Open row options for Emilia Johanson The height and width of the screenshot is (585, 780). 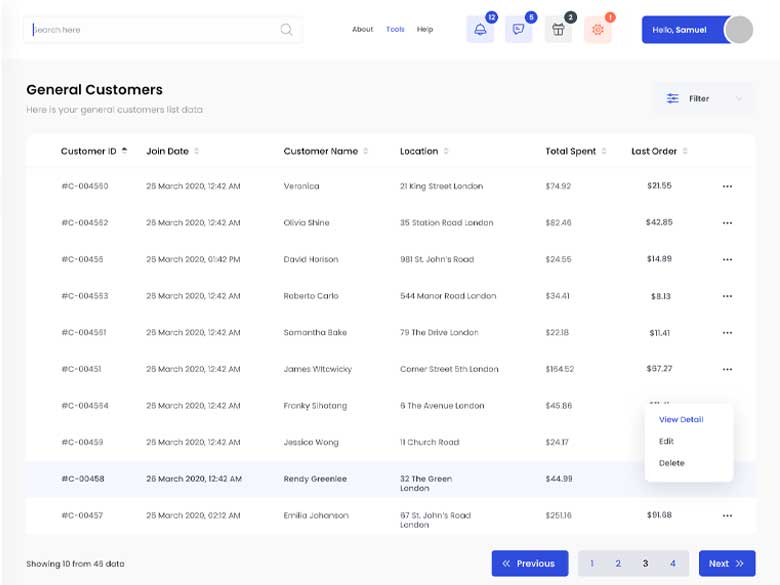click(x=727, y=516)
